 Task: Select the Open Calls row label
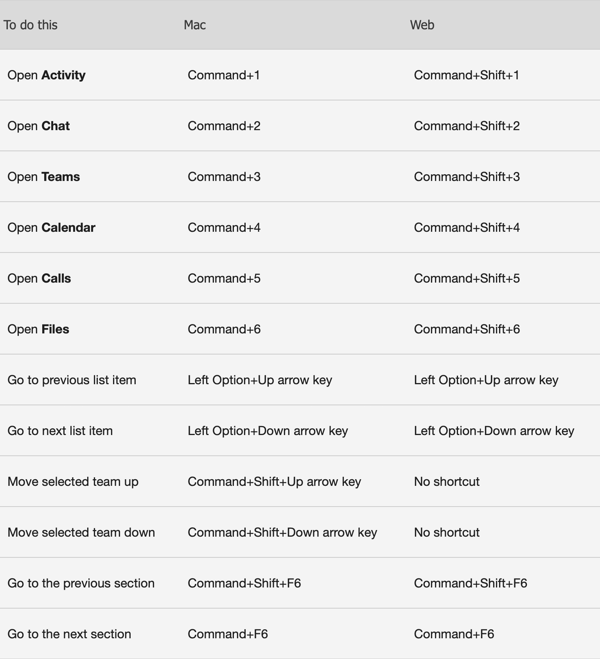[39, 279]
